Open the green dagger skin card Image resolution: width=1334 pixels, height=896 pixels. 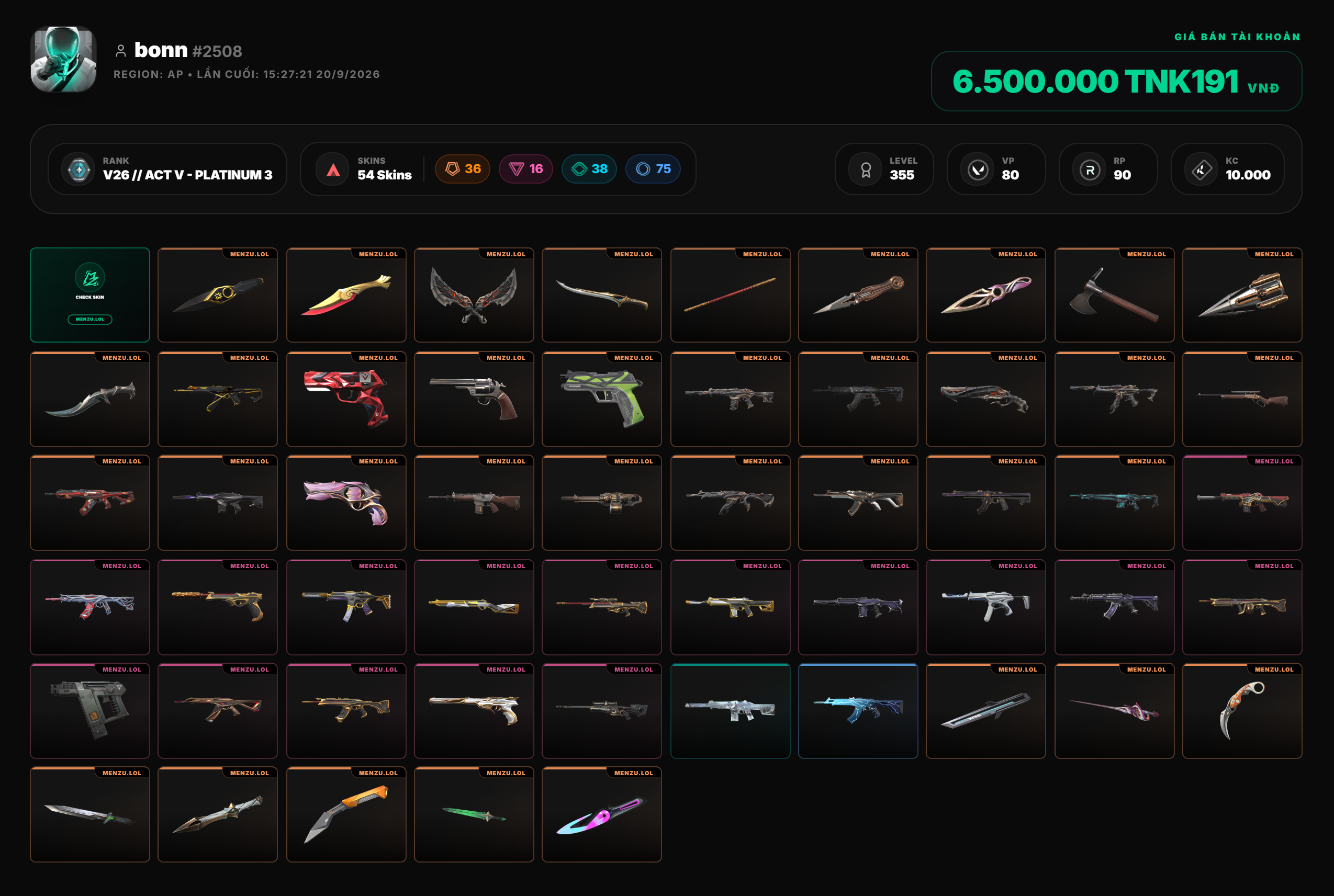coord(474,814)
